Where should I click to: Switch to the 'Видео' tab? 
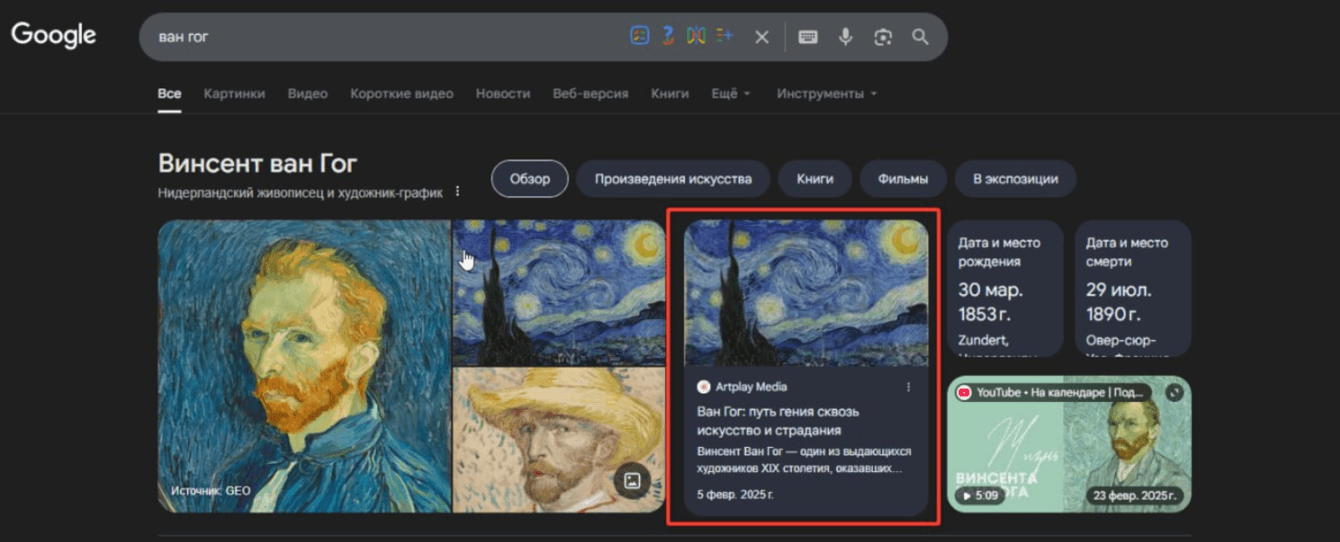coord(308,94)
